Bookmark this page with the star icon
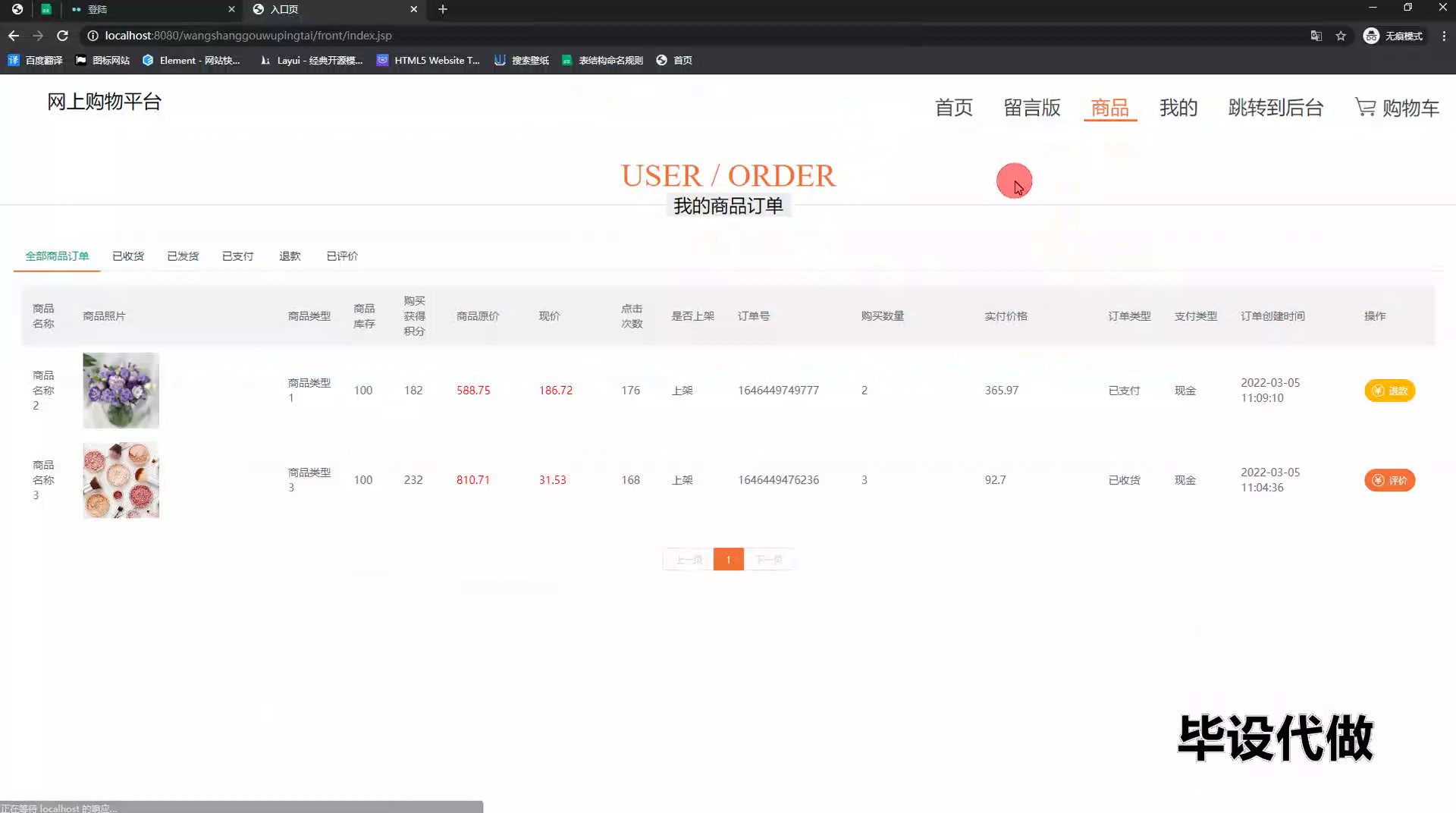Screen dimensions: 1456x813 (1341, 36)
